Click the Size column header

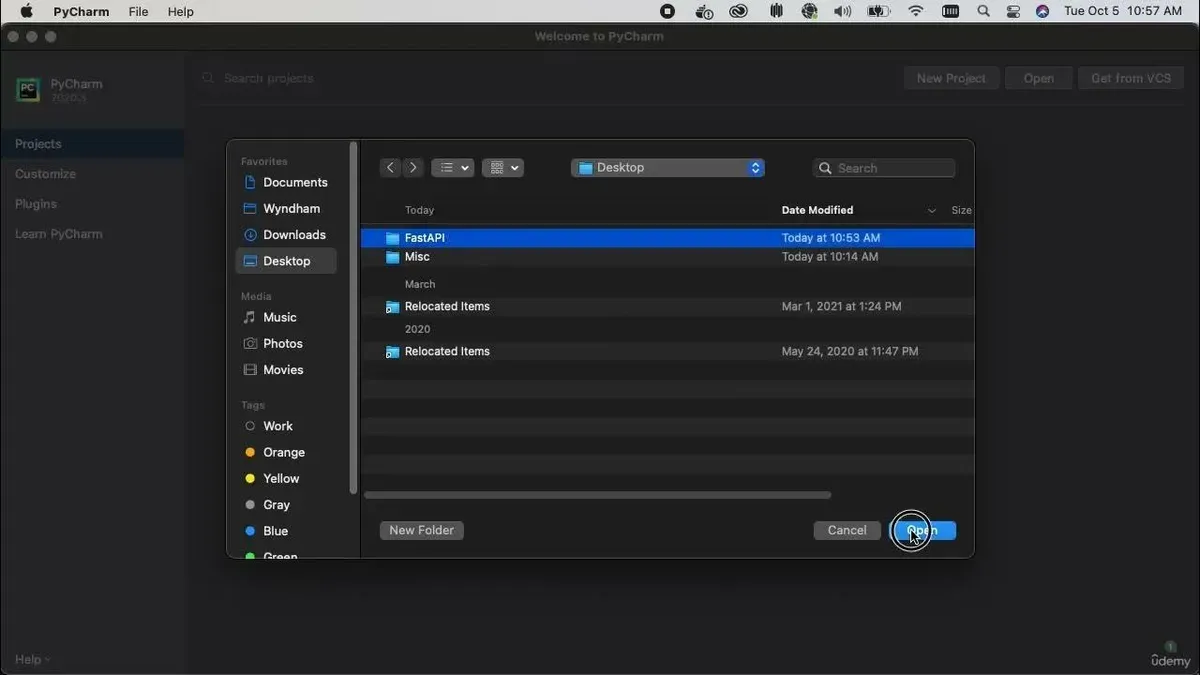coord(961,210)
